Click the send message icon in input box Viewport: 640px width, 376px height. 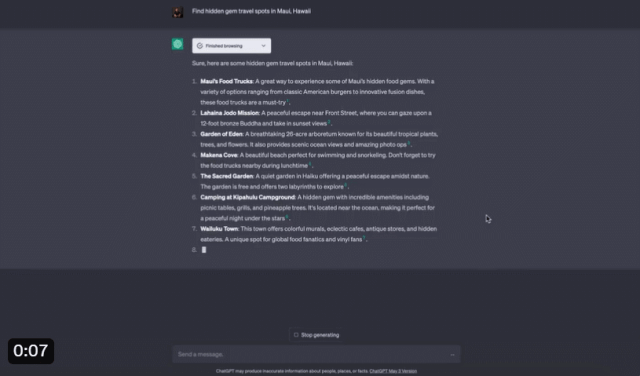pyautogui.click(x=452, y=355)
